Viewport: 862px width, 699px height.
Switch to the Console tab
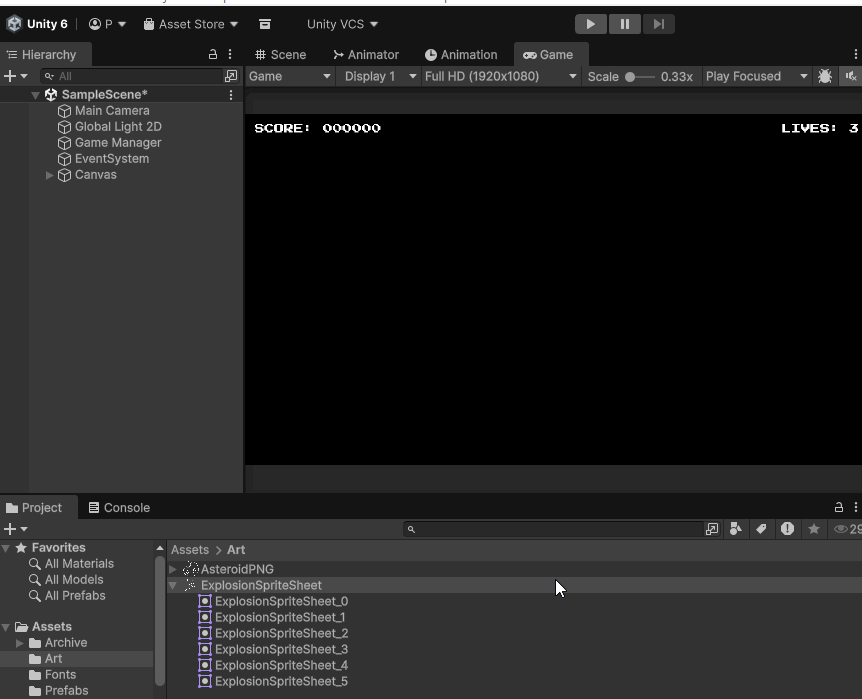coord(119,508)
